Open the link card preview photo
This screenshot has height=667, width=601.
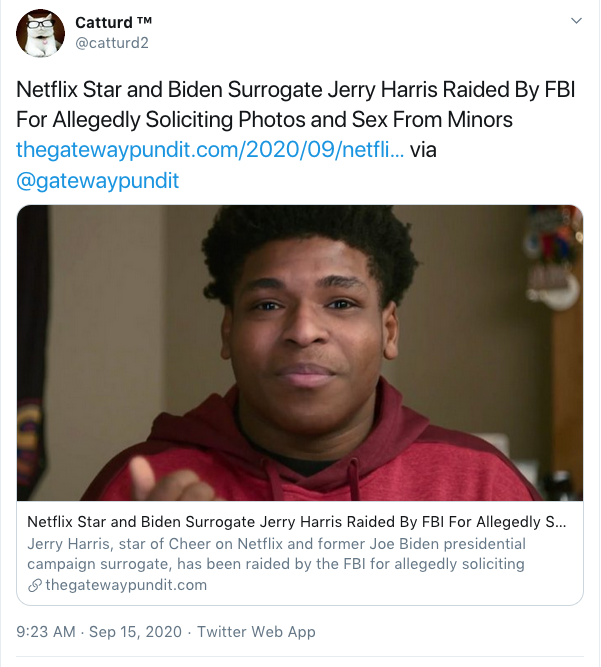(x=300, y=352)
